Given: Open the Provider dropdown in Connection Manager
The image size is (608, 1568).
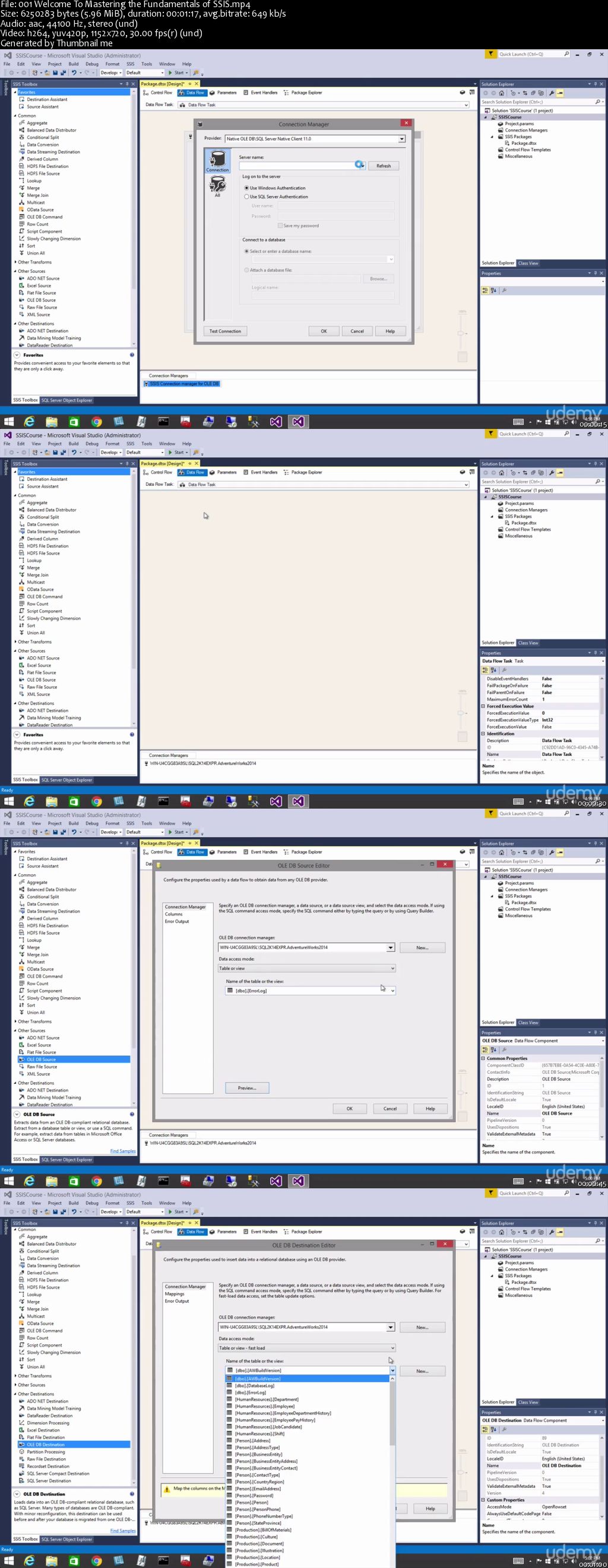Looking at the screenshot, I should pyautogui.click(x=401, y=139).
